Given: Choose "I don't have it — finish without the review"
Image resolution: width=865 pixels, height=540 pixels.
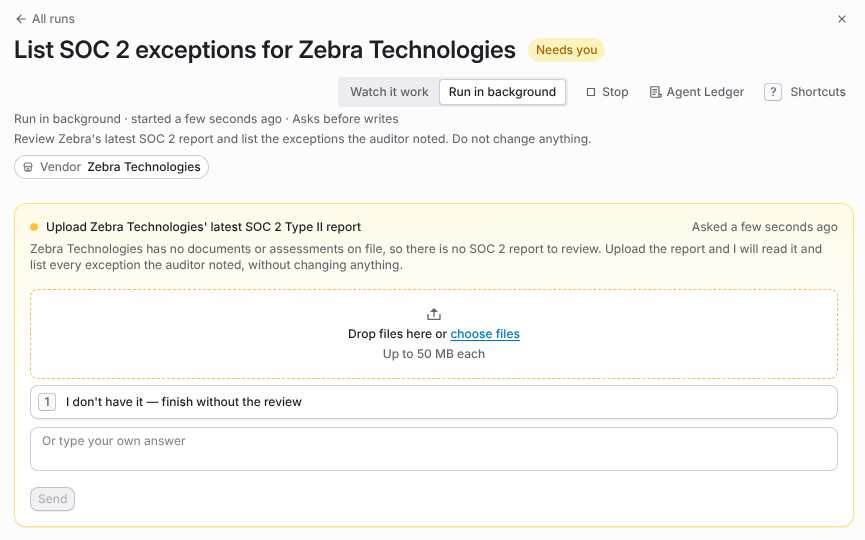Looking at the screenshot, I should tap(434, 402).
